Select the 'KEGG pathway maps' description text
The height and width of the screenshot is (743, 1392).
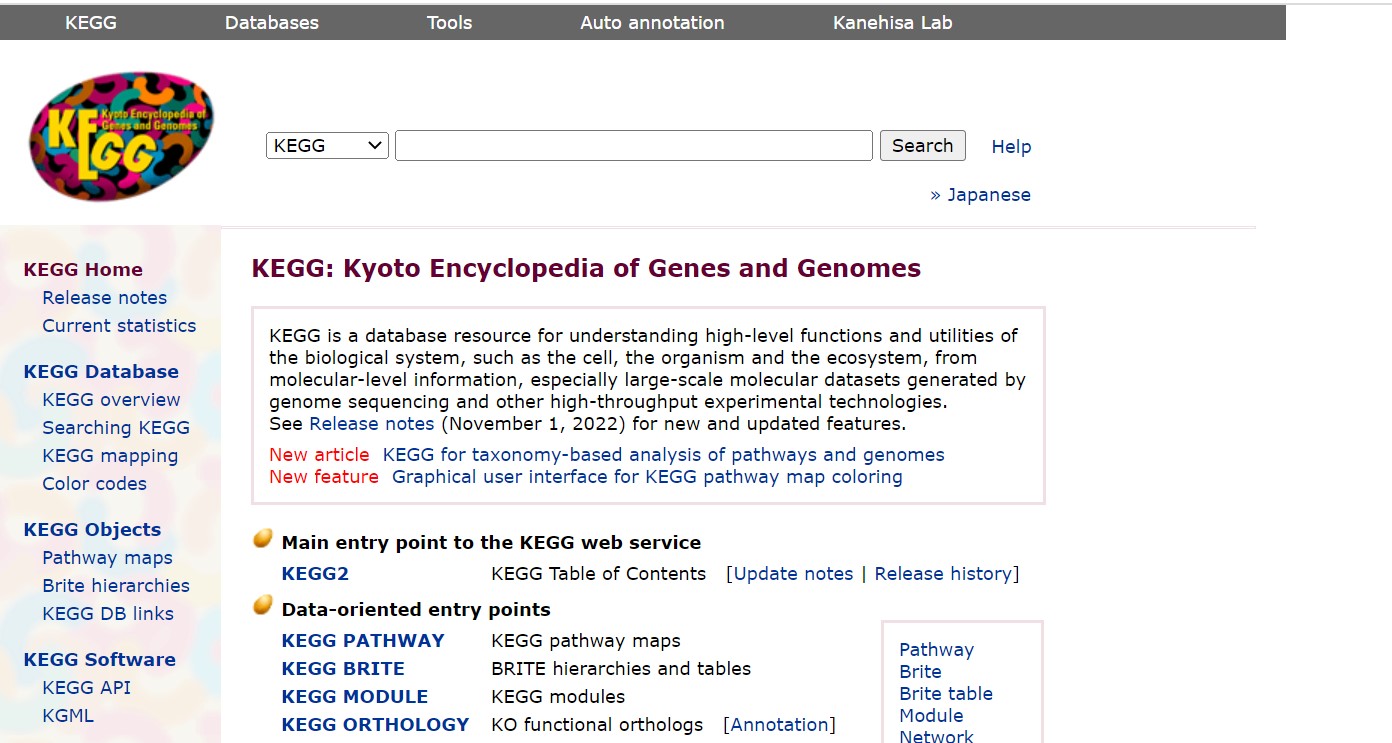[x=586, y=641]
